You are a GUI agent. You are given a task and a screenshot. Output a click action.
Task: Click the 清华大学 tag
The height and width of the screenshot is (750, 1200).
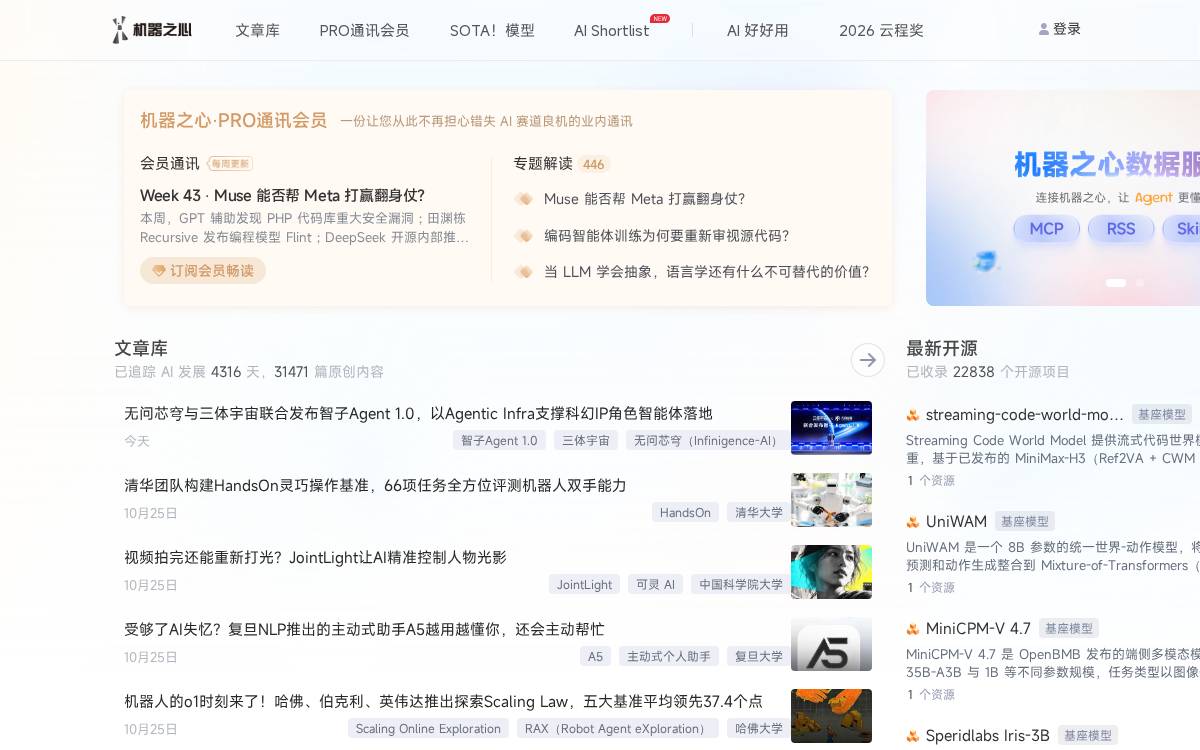[x=759, y=513]
